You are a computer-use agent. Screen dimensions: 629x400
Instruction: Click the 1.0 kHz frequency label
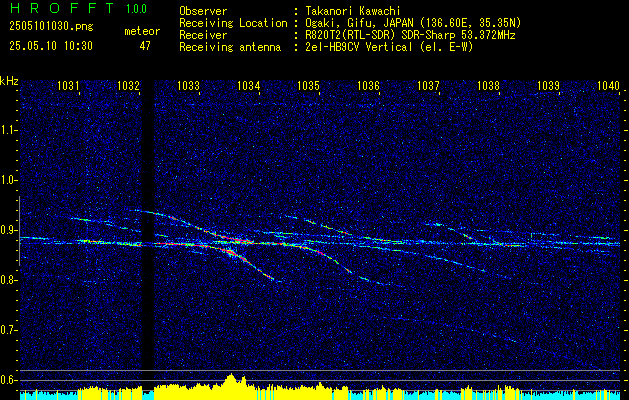(9, 180)
